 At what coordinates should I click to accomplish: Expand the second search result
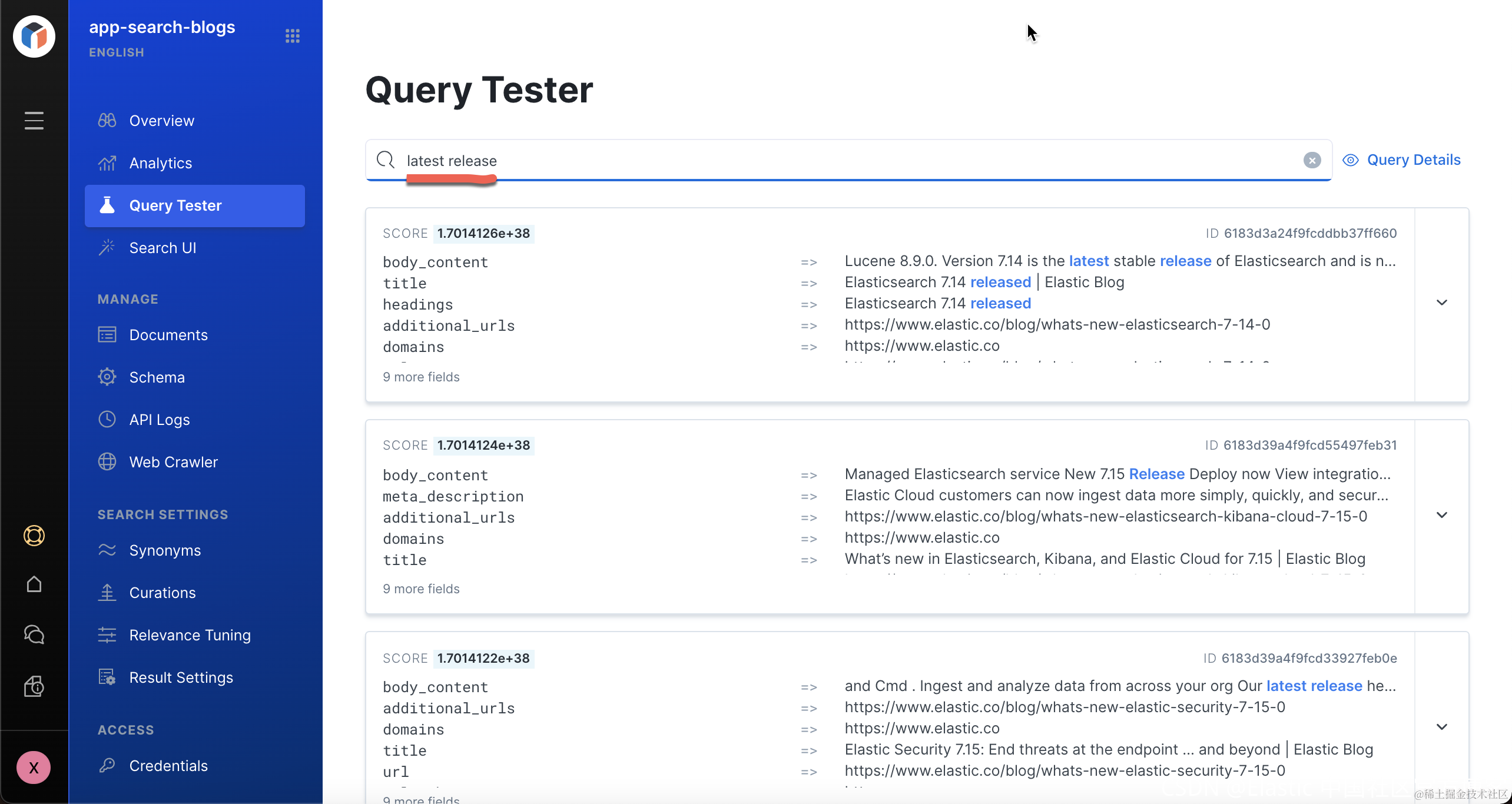coord(1441,515)
